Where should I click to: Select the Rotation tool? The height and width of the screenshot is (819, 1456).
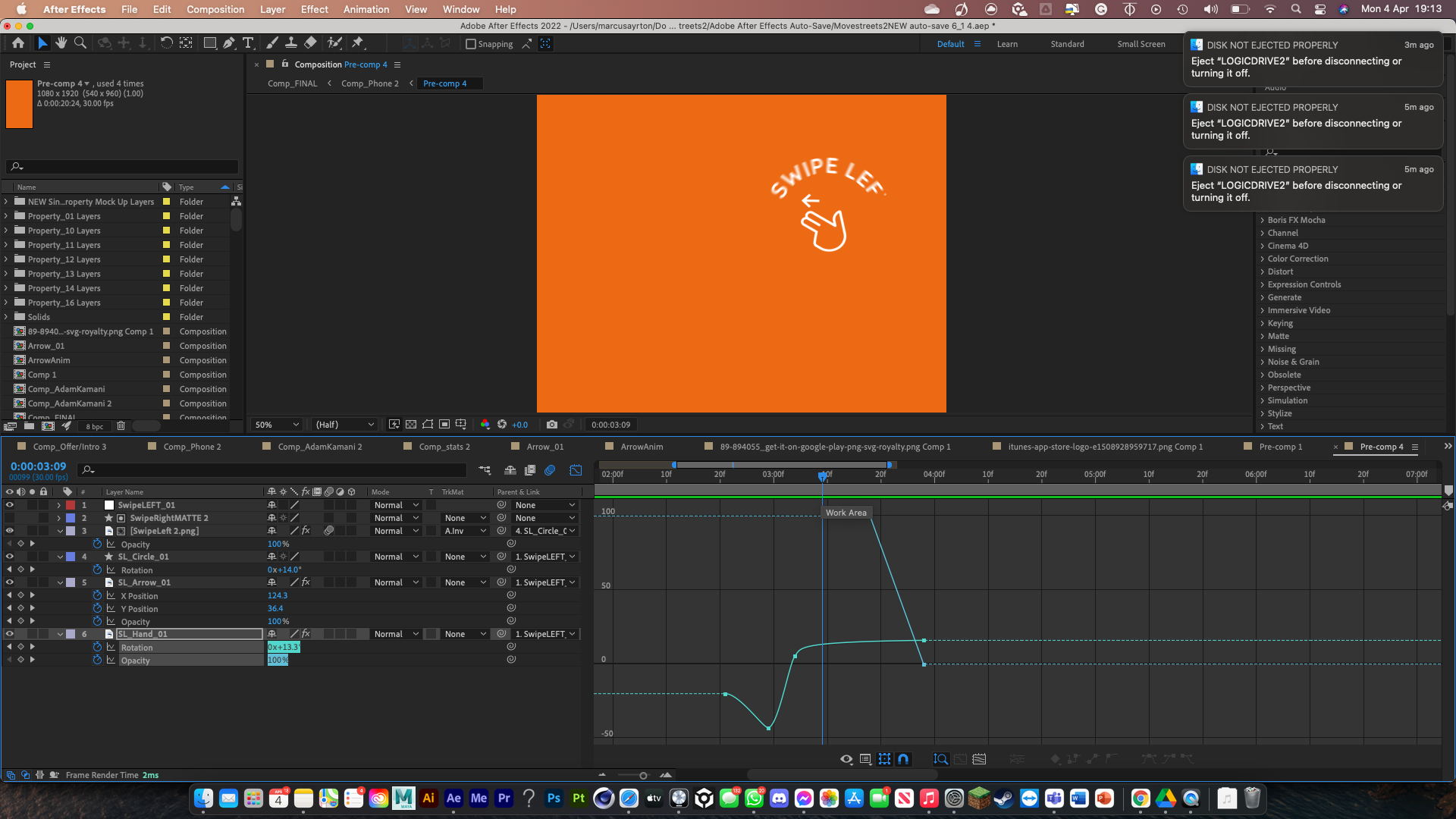pyautogui.click(x=166, y=43)
